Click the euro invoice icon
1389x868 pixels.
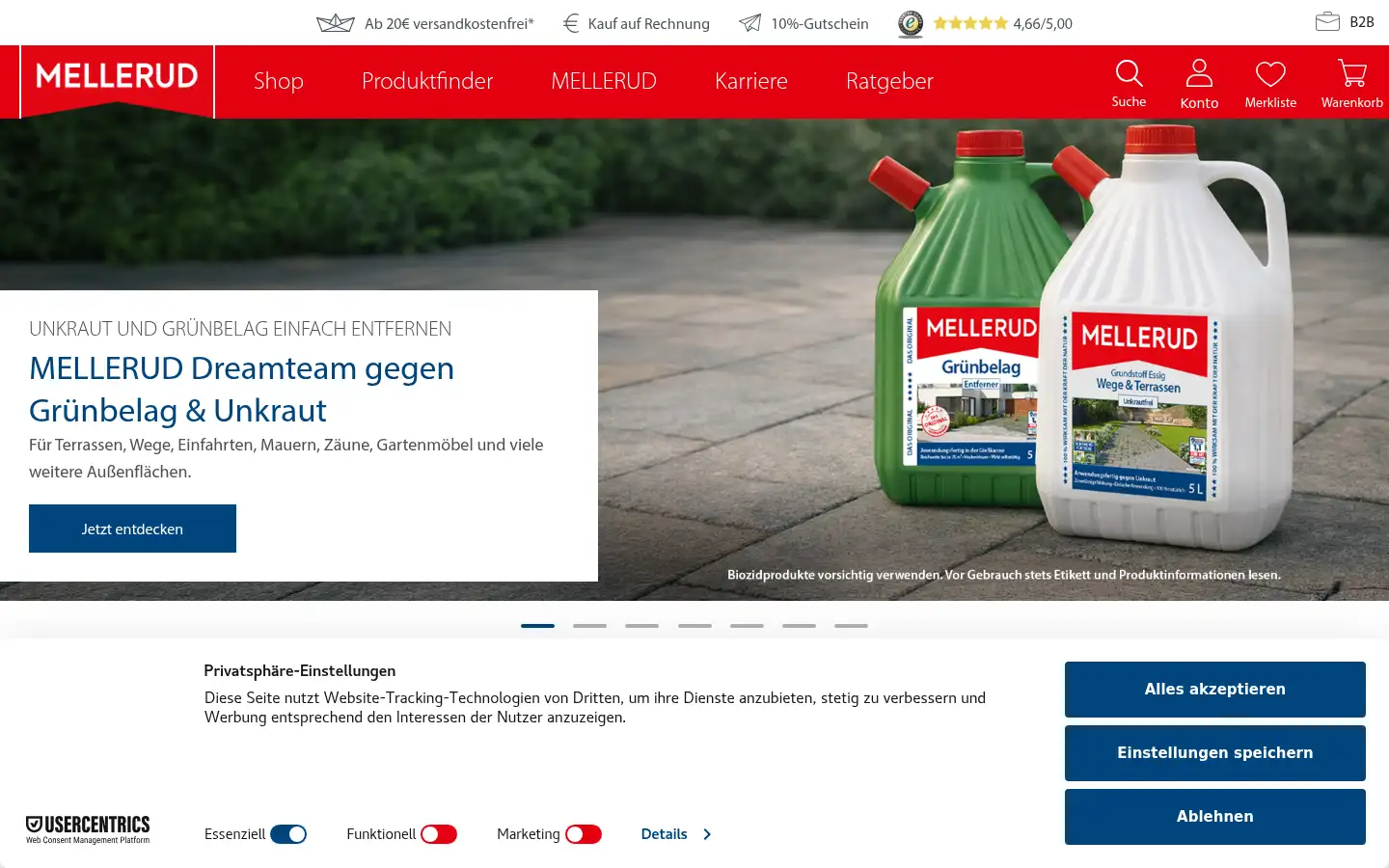point(571,23)
